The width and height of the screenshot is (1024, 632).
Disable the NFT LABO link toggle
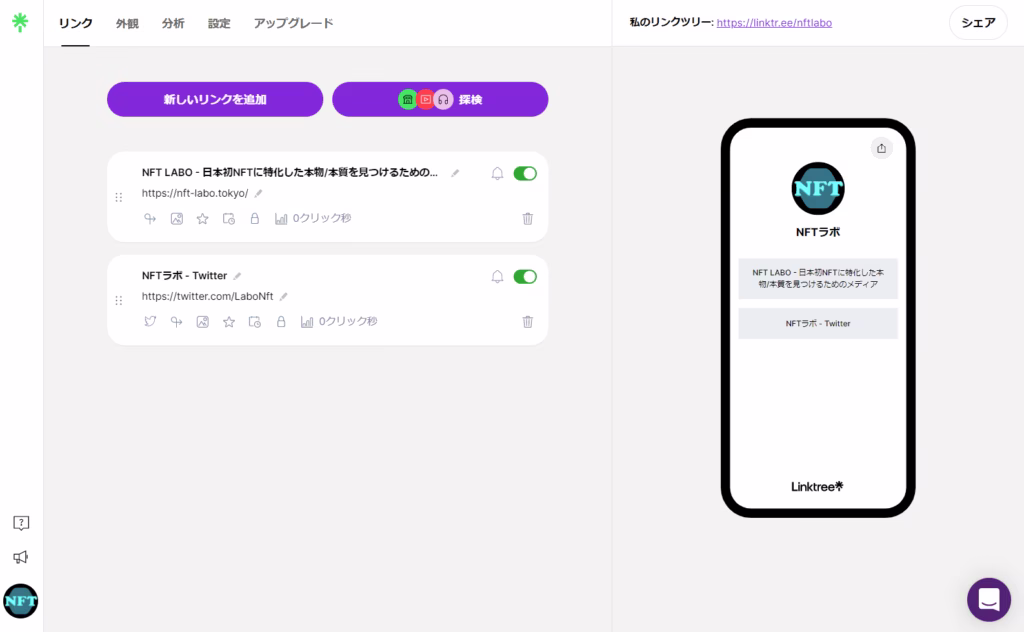525,173
